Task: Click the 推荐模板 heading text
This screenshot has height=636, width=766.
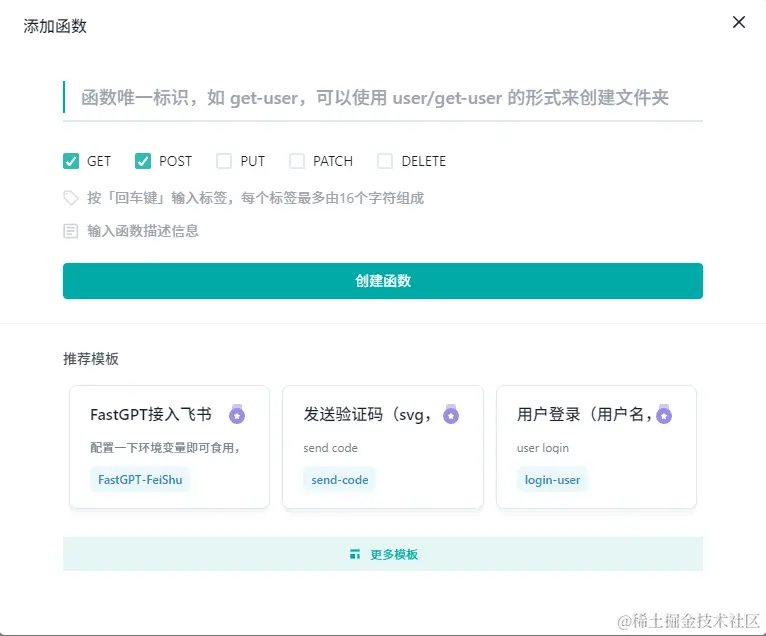Action: pos(91,359)
